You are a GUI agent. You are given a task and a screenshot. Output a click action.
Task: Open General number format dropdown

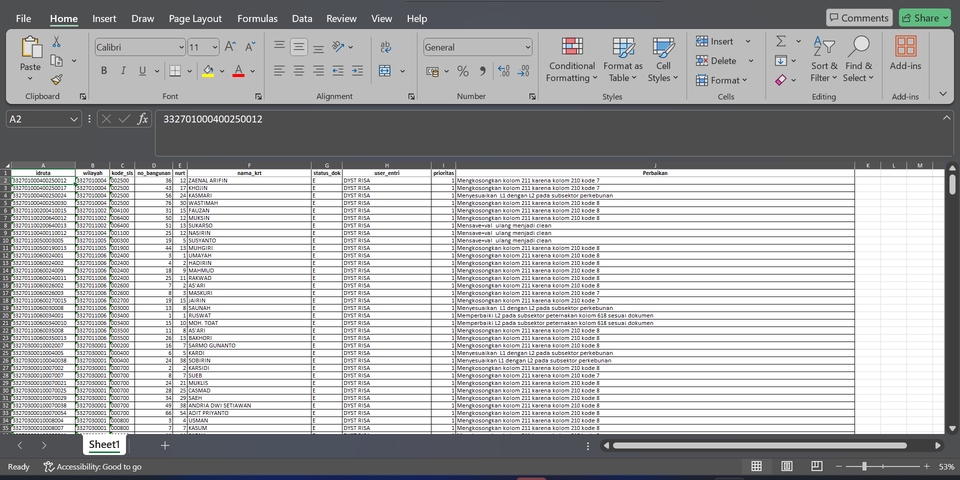[528, 47]
